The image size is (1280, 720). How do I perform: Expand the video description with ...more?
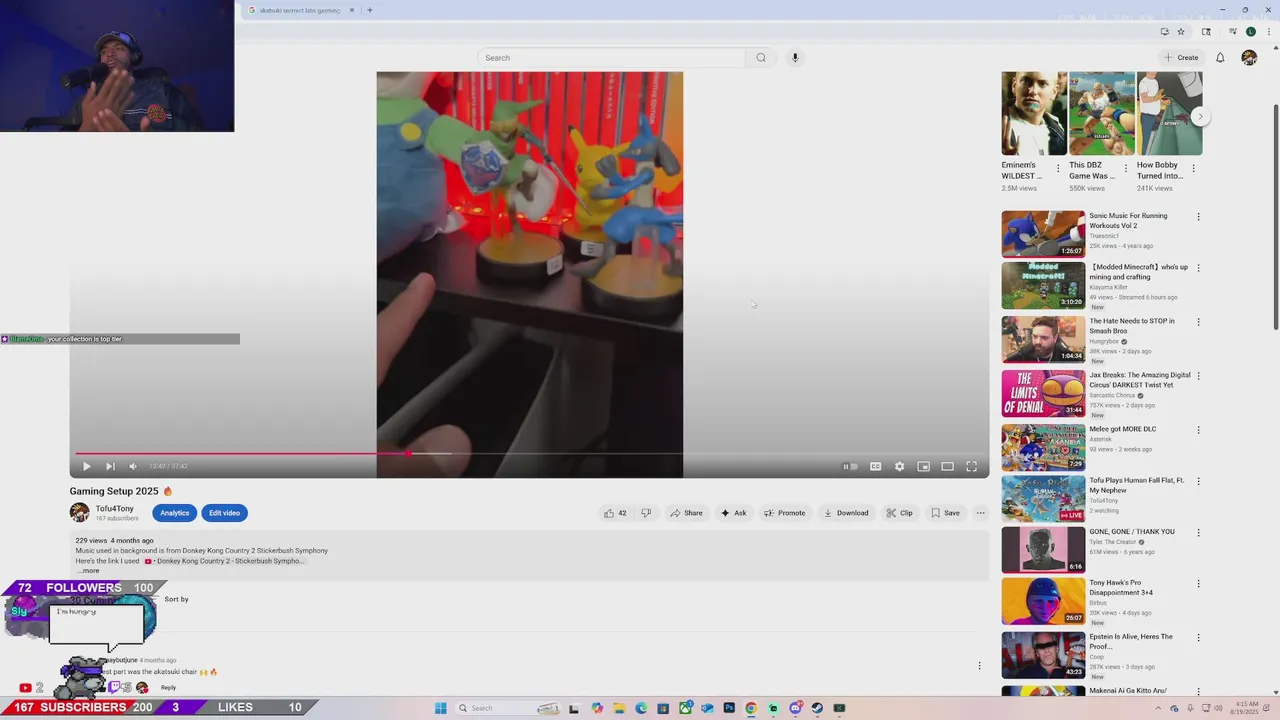tap(88, 571)
